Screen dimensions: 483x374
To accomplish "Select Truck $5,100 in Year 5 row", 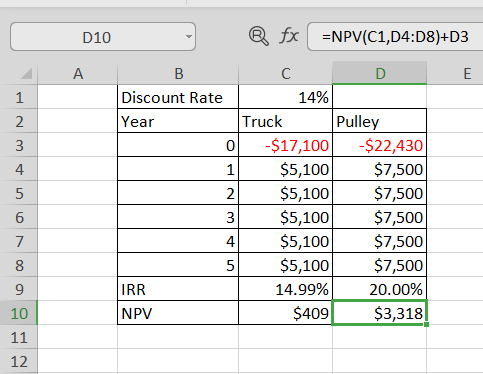I will (286, 265).
